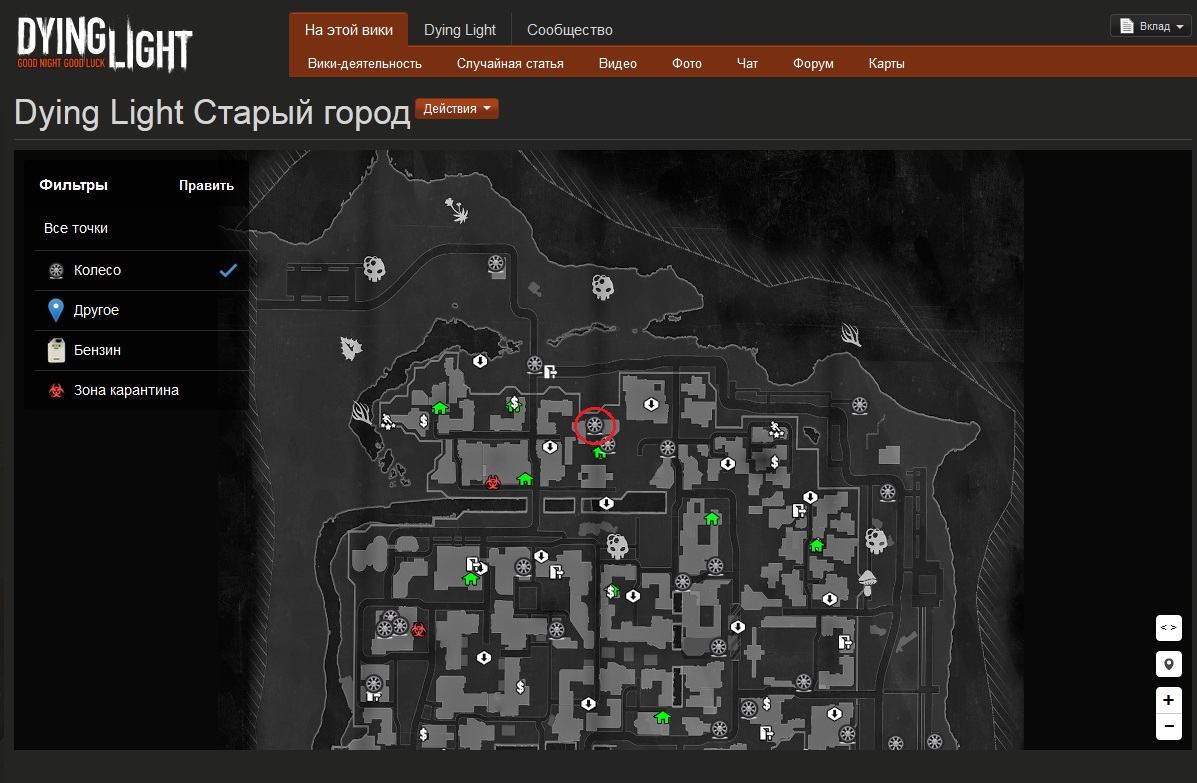The width and height of the screenshot is (1197, 783).
Task: Expand the Действия dropdown button
Action: pos(457,108)
